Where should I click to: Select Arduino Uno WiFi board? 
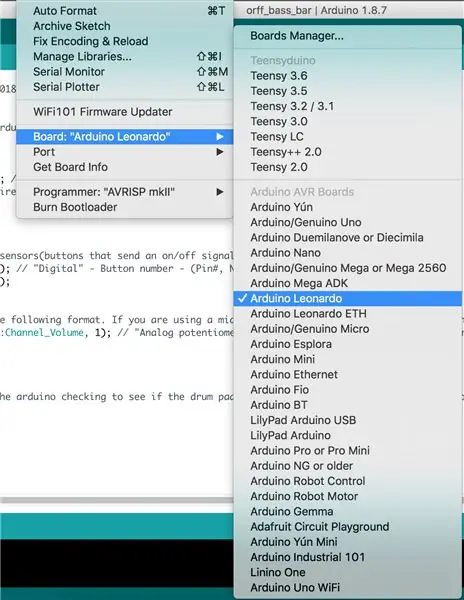348,588
